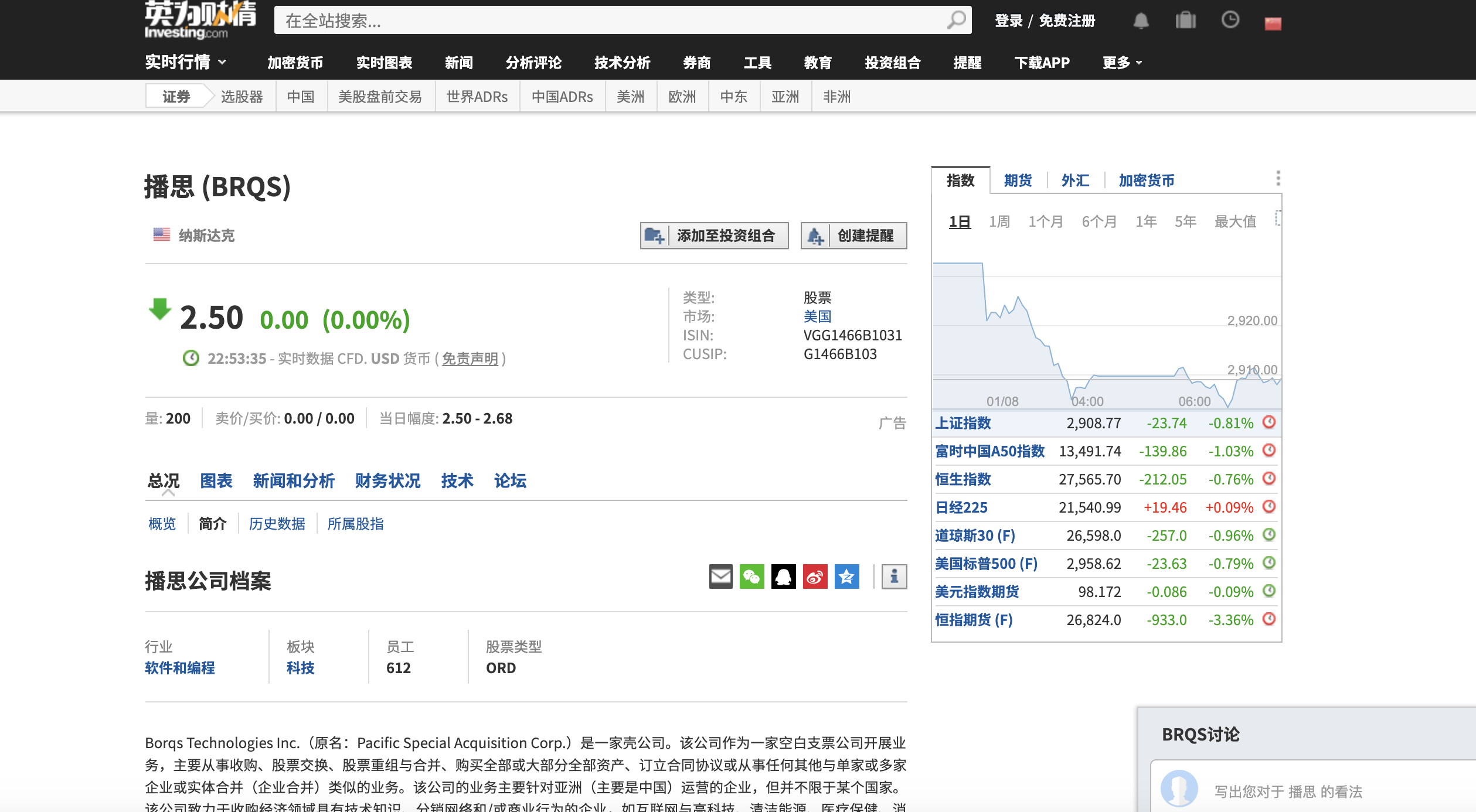This screenshot has height=812, width=1476.
Task: Open the sidebar widget three-dot menu
Action: coord(1278,178)
